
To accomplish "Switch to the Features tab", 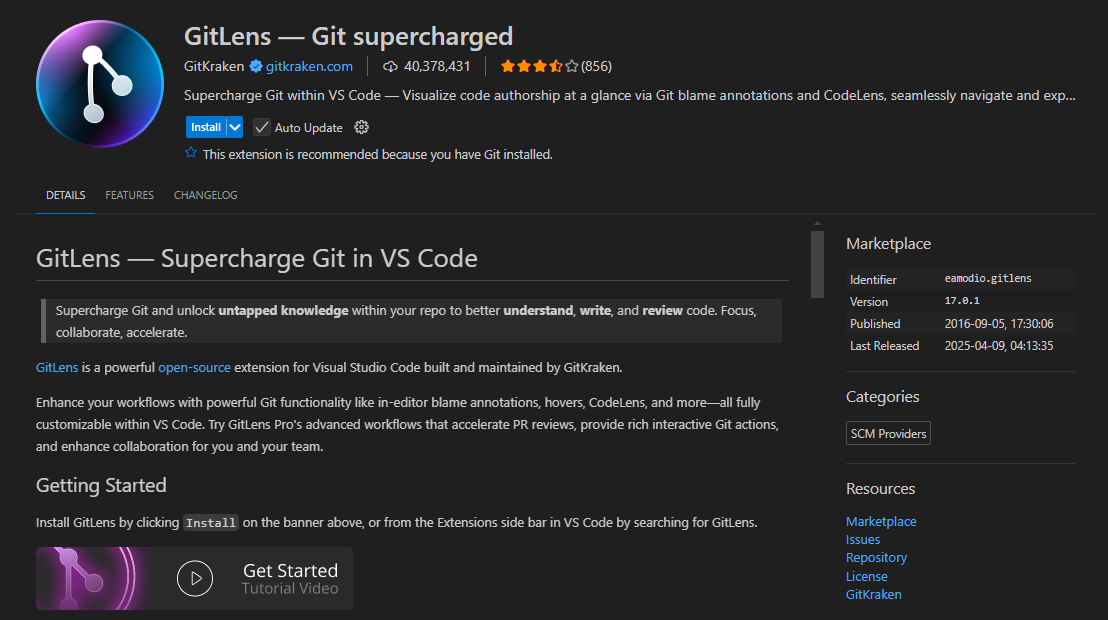I will coord(129,195).
